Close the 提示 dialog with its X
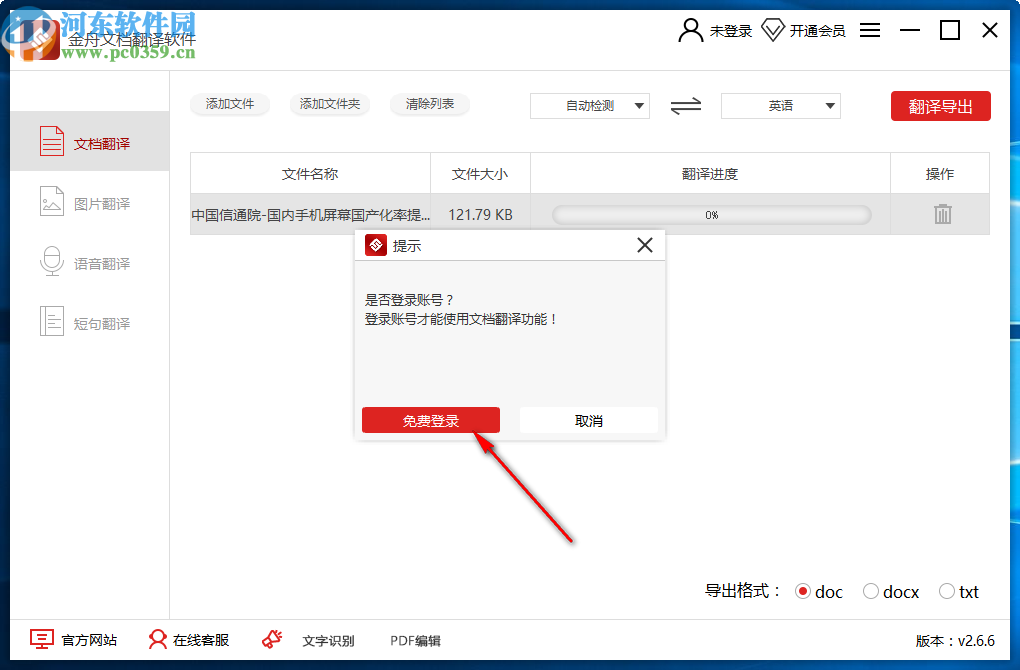Viewport: 1020px width, 670px height. 644,244
